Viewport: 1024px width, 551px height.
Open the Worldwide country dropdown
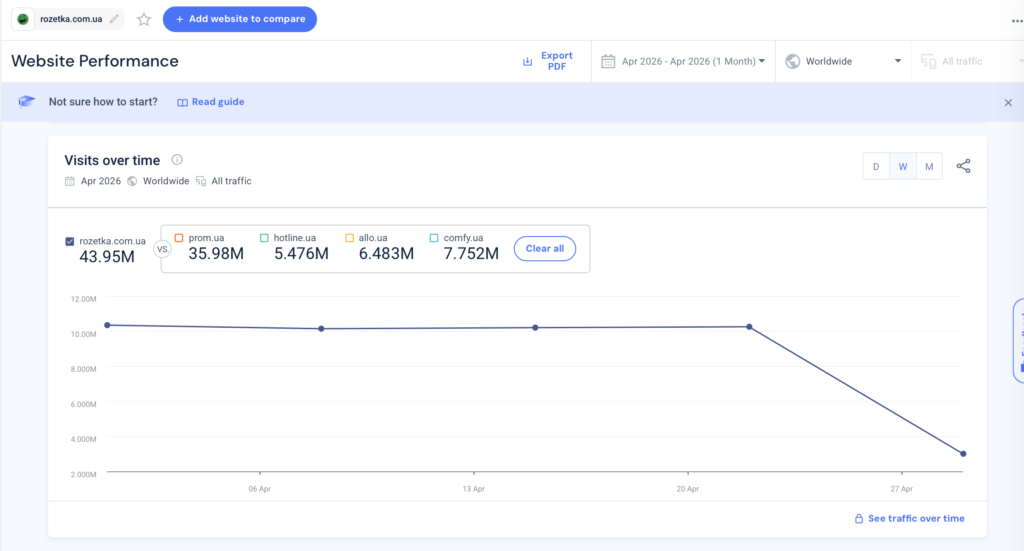click(x=843, y=61)
